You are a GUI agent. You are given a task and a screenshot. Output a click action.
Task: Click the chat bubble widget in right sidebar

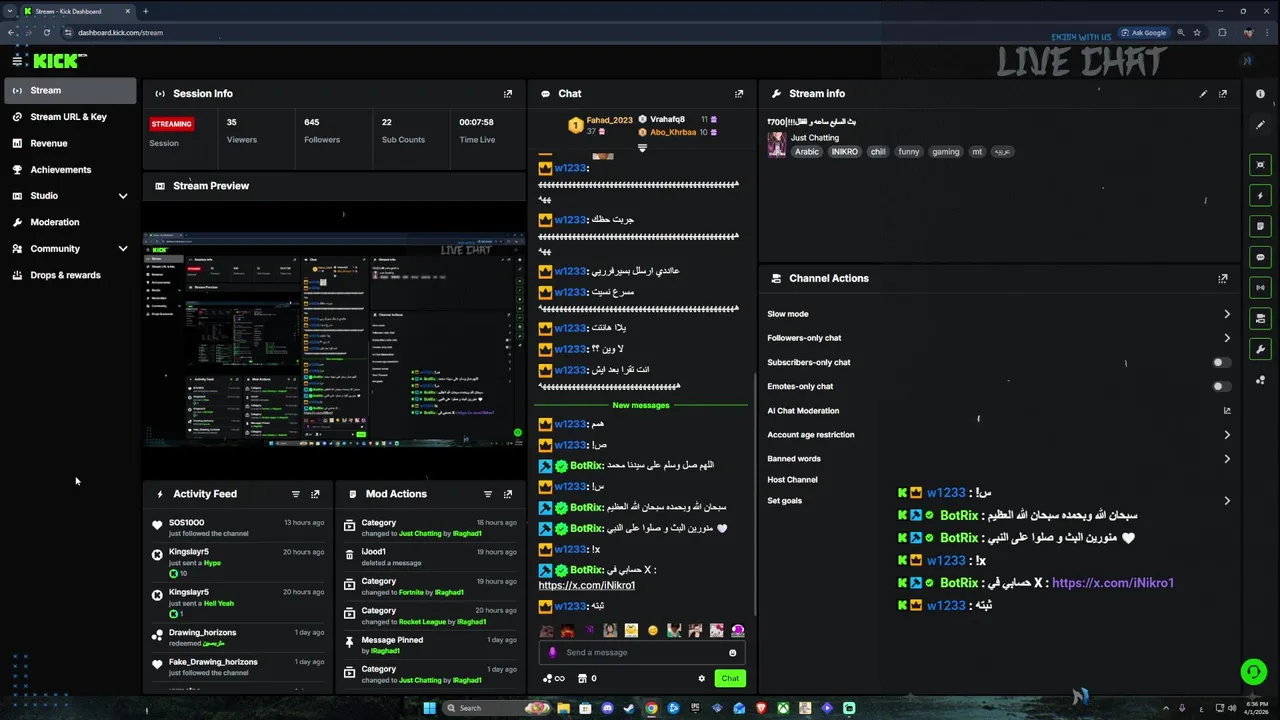(x=1260, y=257)
